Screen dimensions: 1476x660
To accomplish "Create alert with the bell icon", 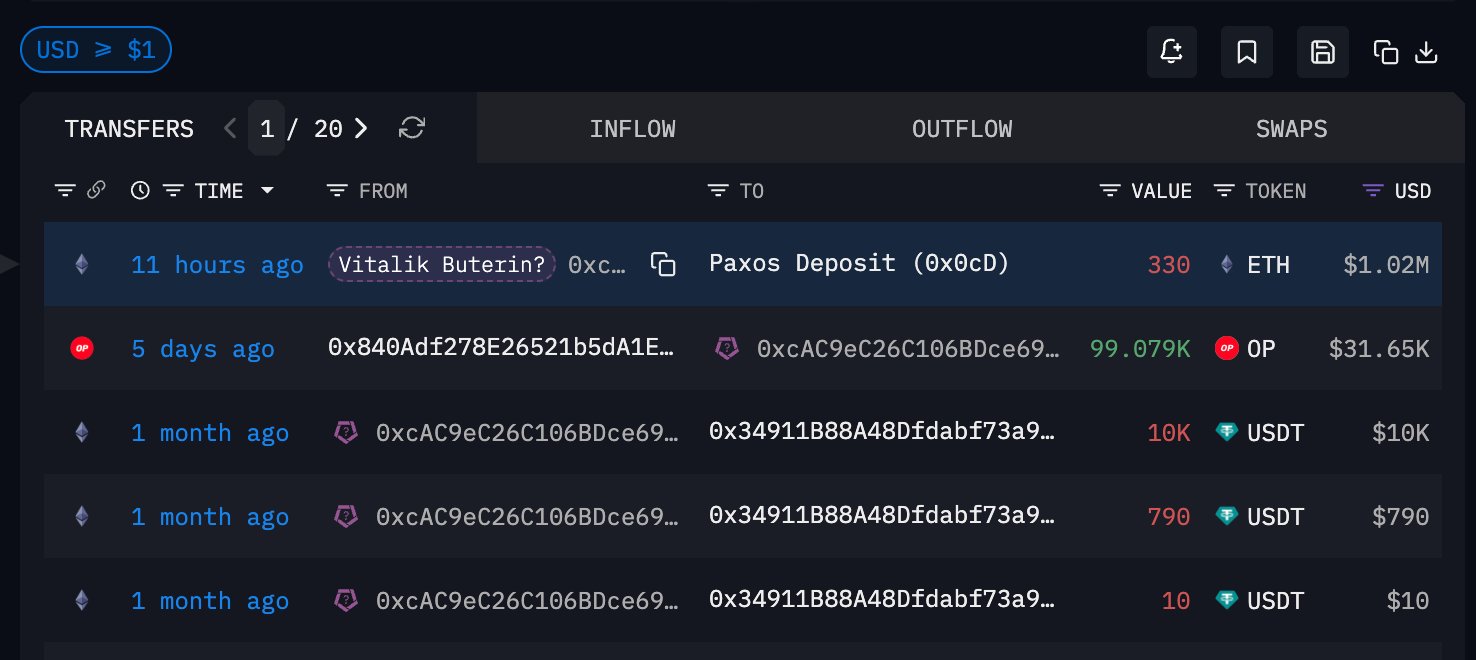I will click(1172, 52).
